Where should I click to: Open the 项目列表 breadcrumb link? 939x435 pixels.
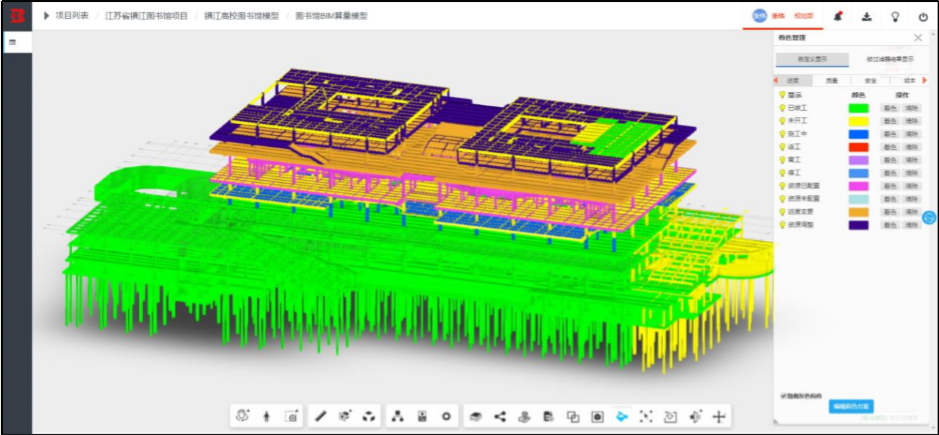72,16
